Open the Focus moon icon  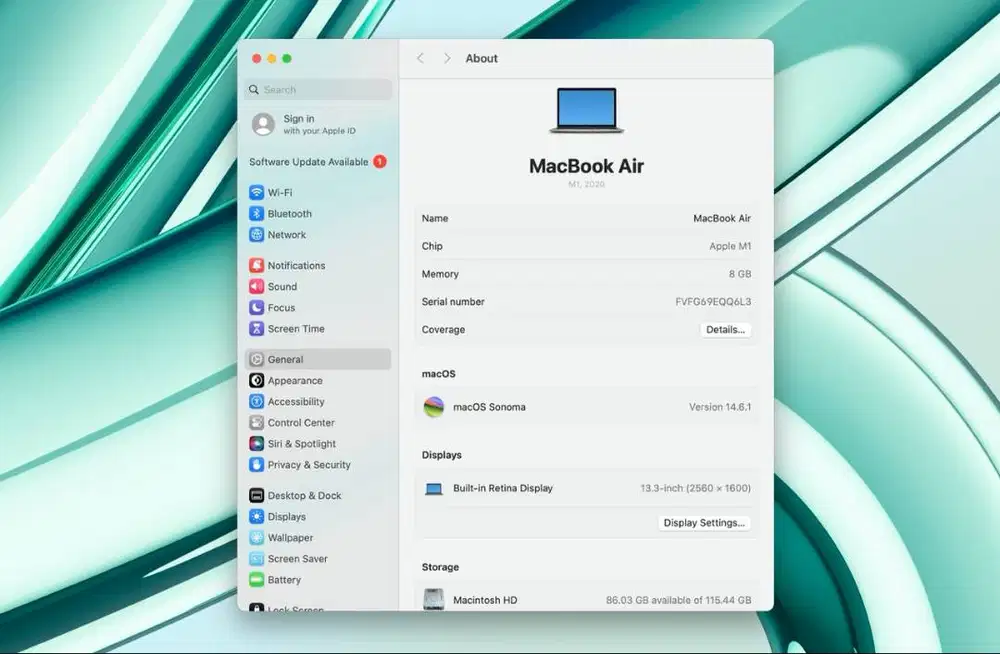[x=256, y=307]
